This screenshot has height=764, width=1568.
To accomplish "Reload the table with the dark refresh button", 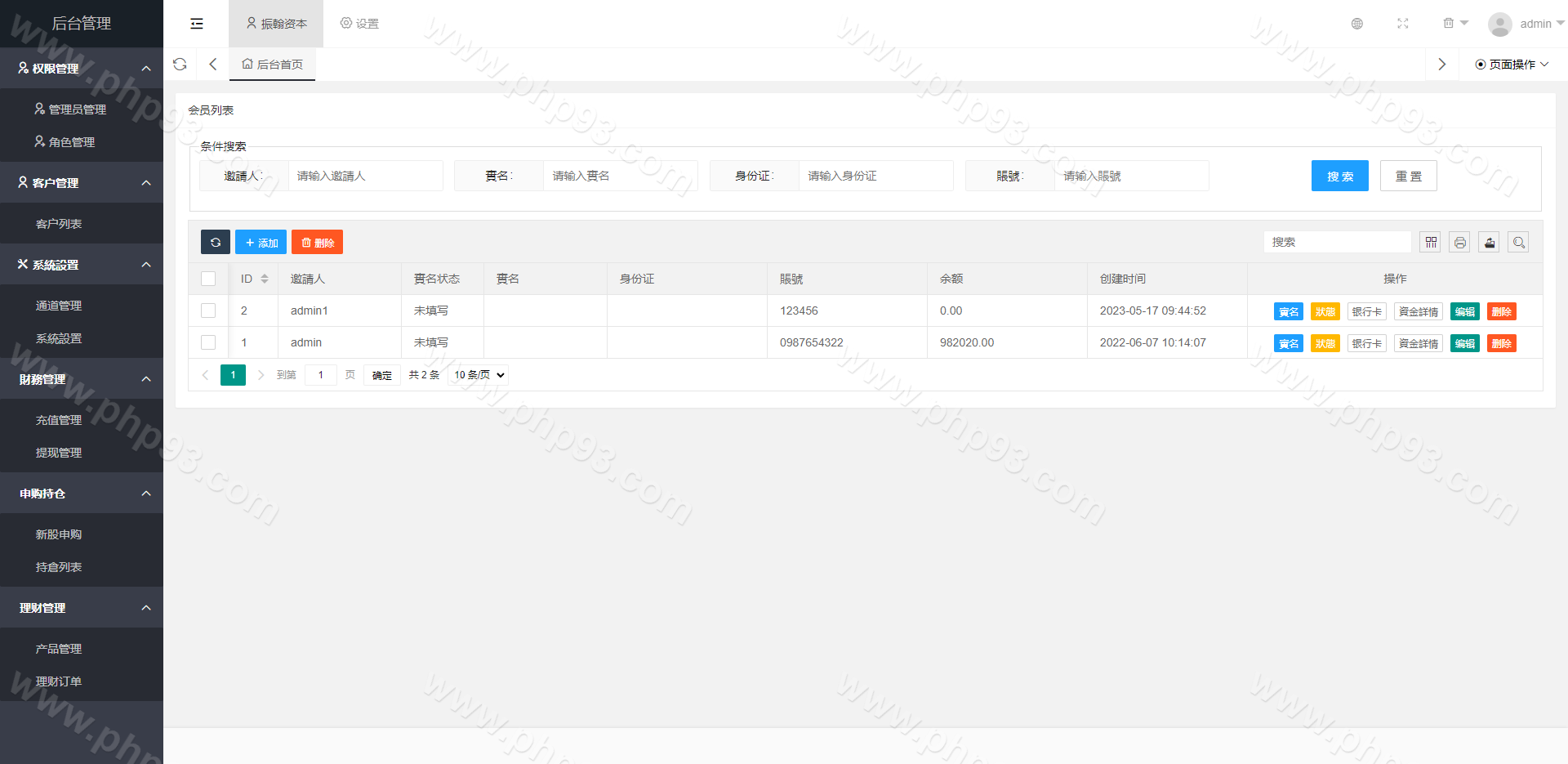I will 216,243.
